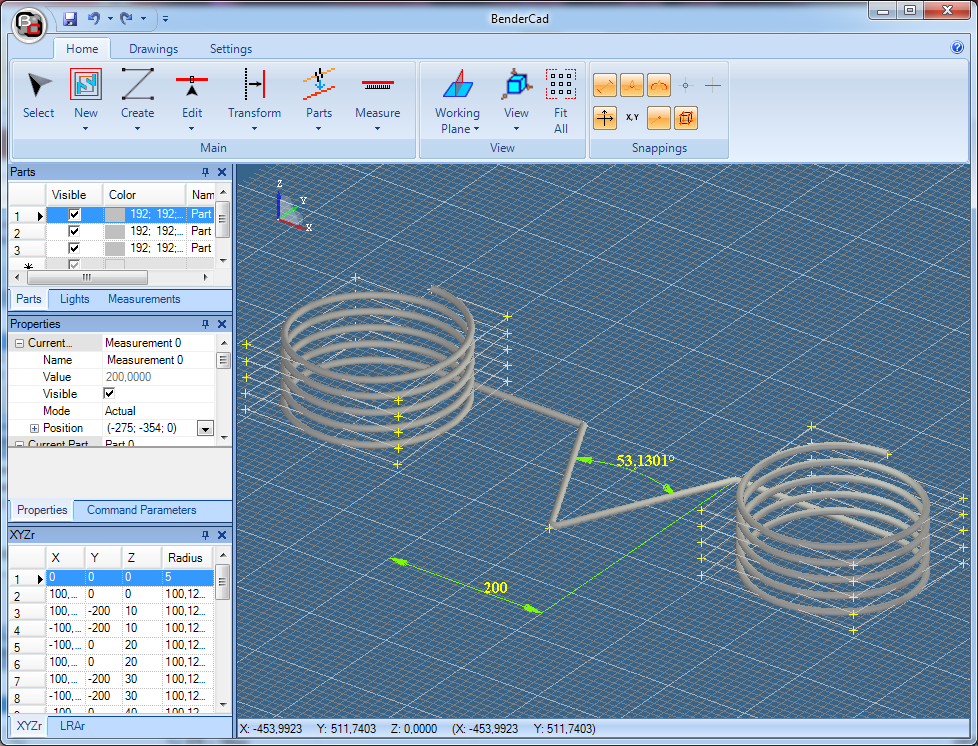Click the Name field 'Measurement 0'
Viewport: 978px width, 746px height.
pos(158,360)
